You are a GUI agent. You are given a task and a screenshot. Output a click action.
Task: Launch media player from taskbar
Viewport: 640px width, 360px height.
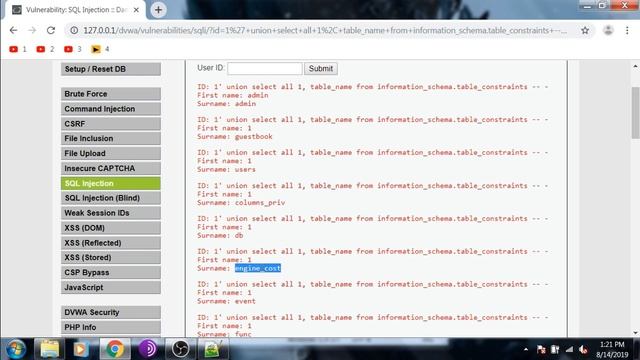(81, 349)
